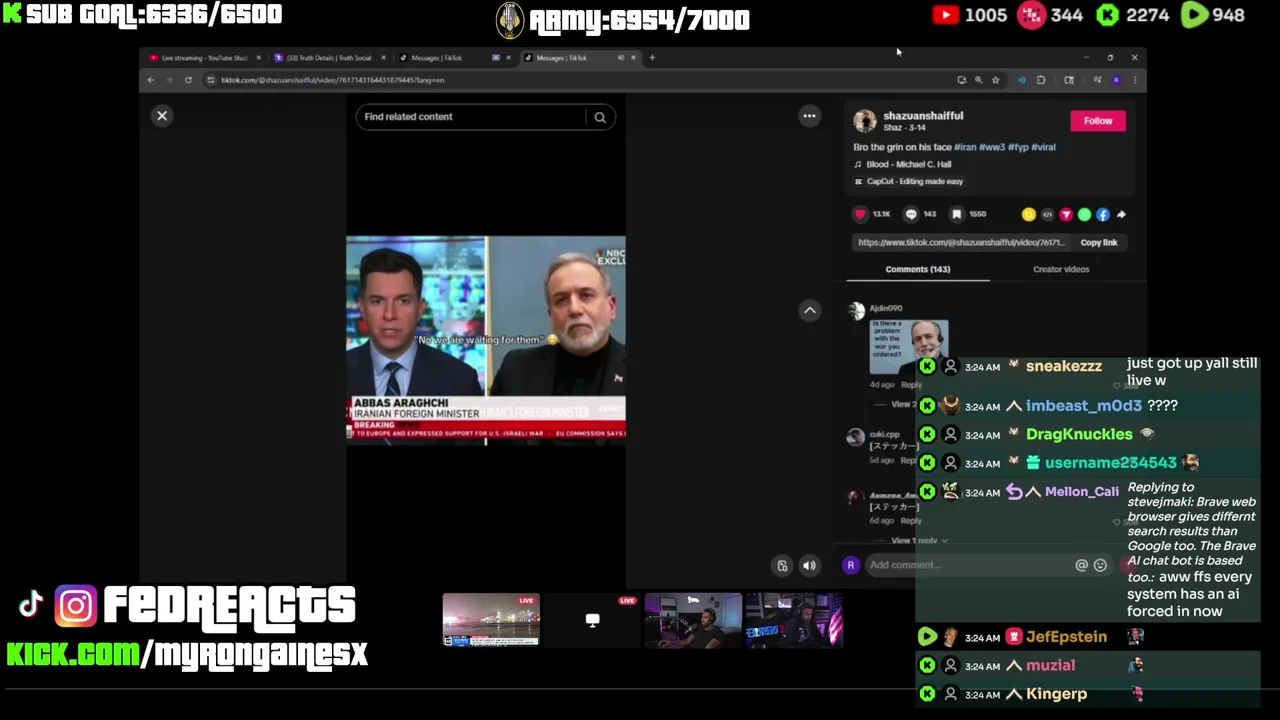
Task: Open Ajdin090's commenter avatar
Action: 856,311
